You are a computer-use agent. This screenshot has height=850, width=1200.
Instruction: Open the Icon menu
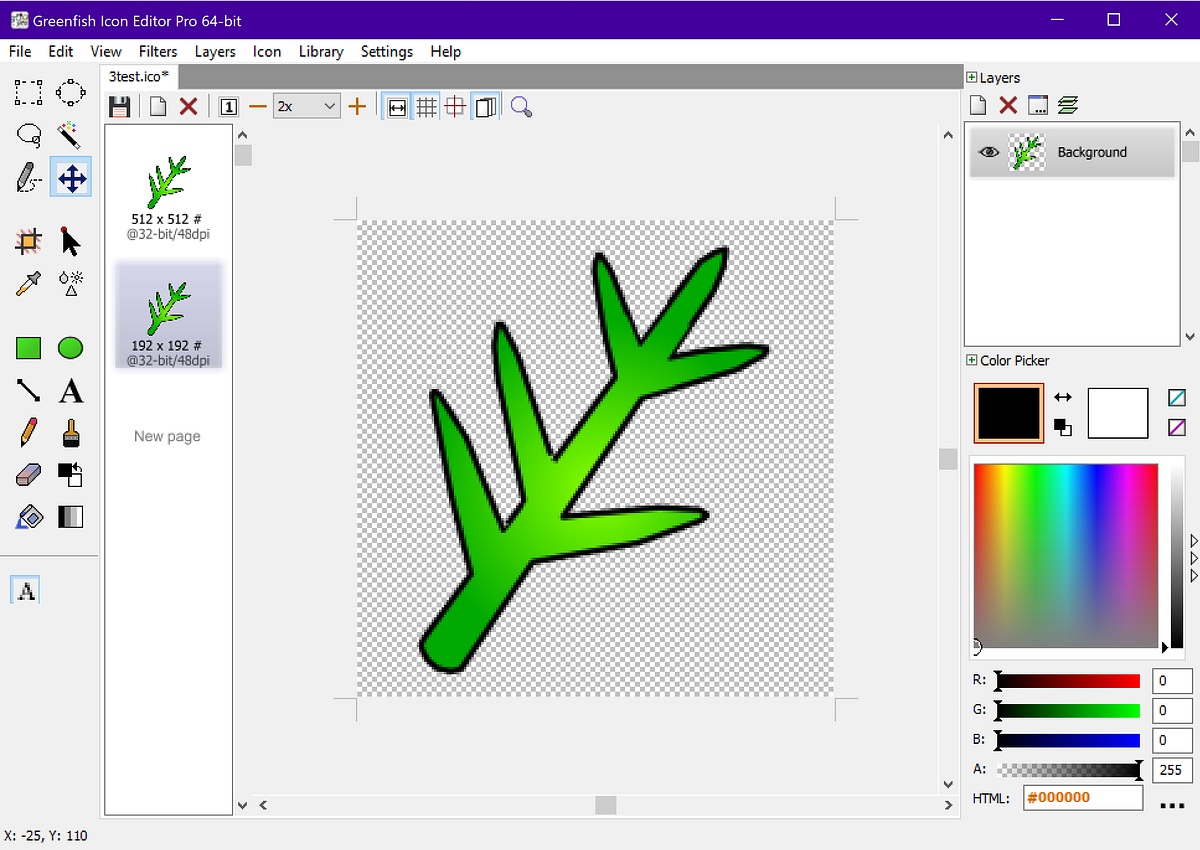click(267, 51)
